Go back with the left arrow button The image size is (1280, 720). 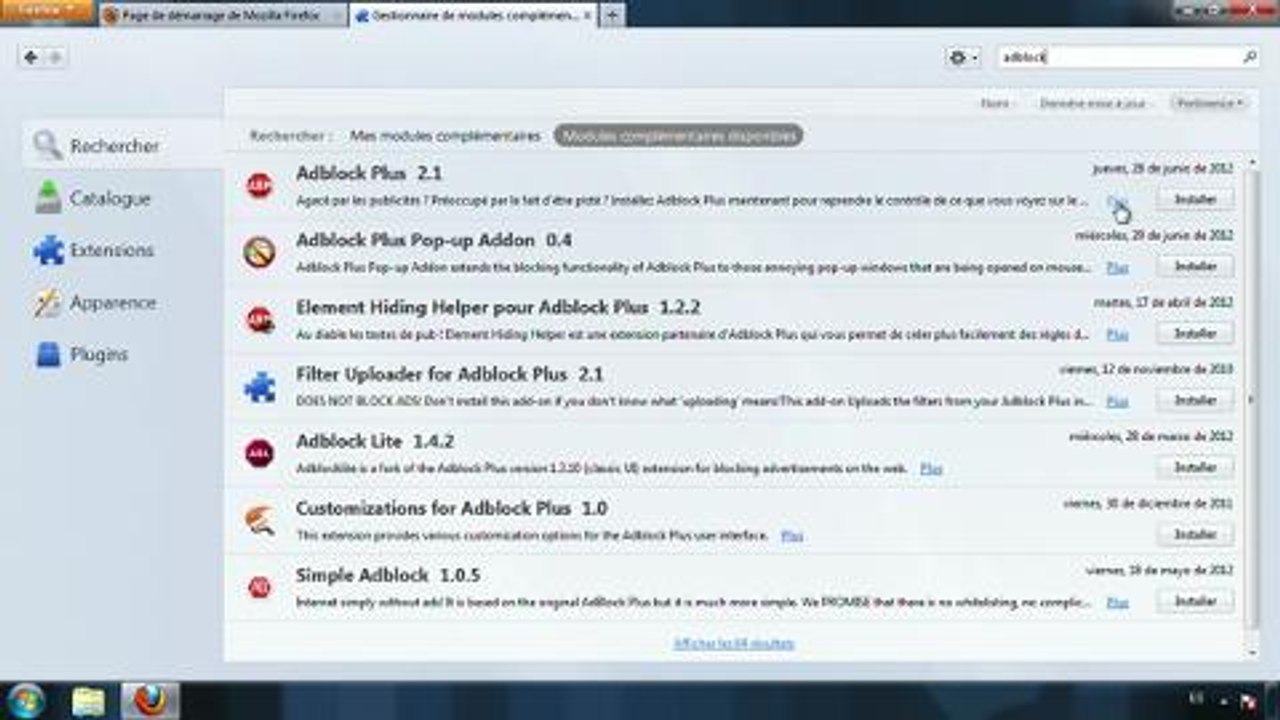click(x=31, y=58)
